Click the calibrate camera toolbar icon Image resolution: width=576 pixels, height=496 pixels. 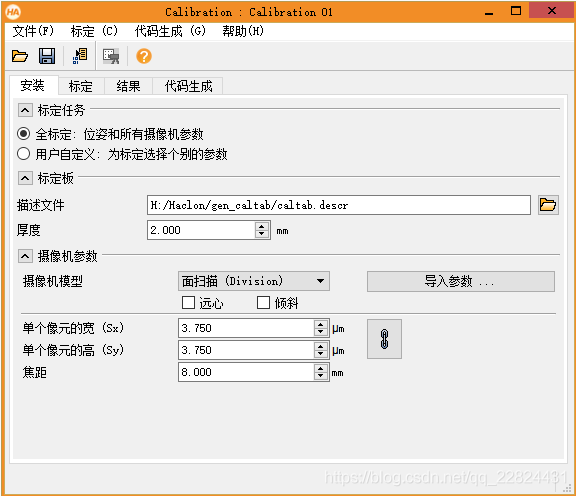coord(111,56)
